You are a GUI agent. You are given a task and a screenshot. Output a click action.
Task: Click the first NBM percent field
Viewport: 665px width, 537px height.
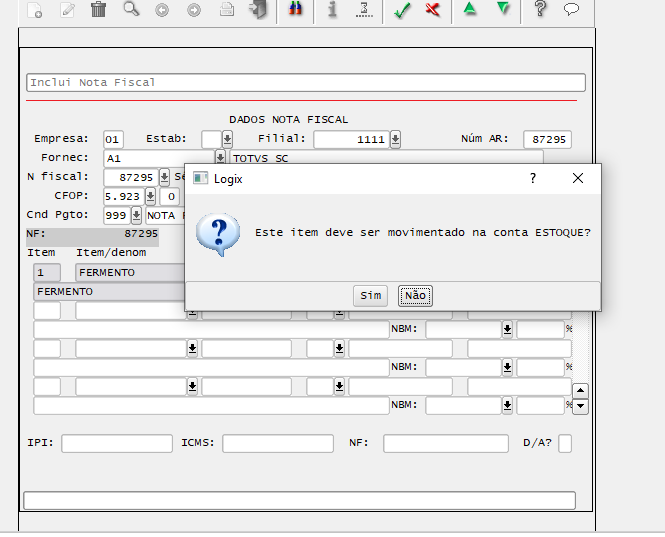click(x=541, y=329)
